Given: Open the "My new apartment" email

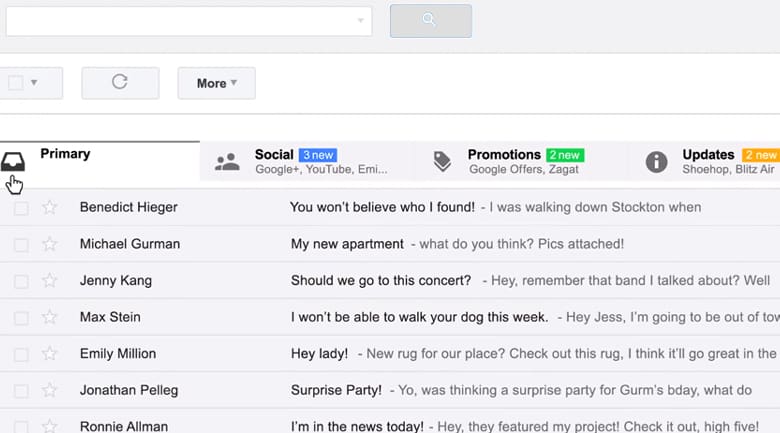Looking at the screenshot, I should pos(347,244).
